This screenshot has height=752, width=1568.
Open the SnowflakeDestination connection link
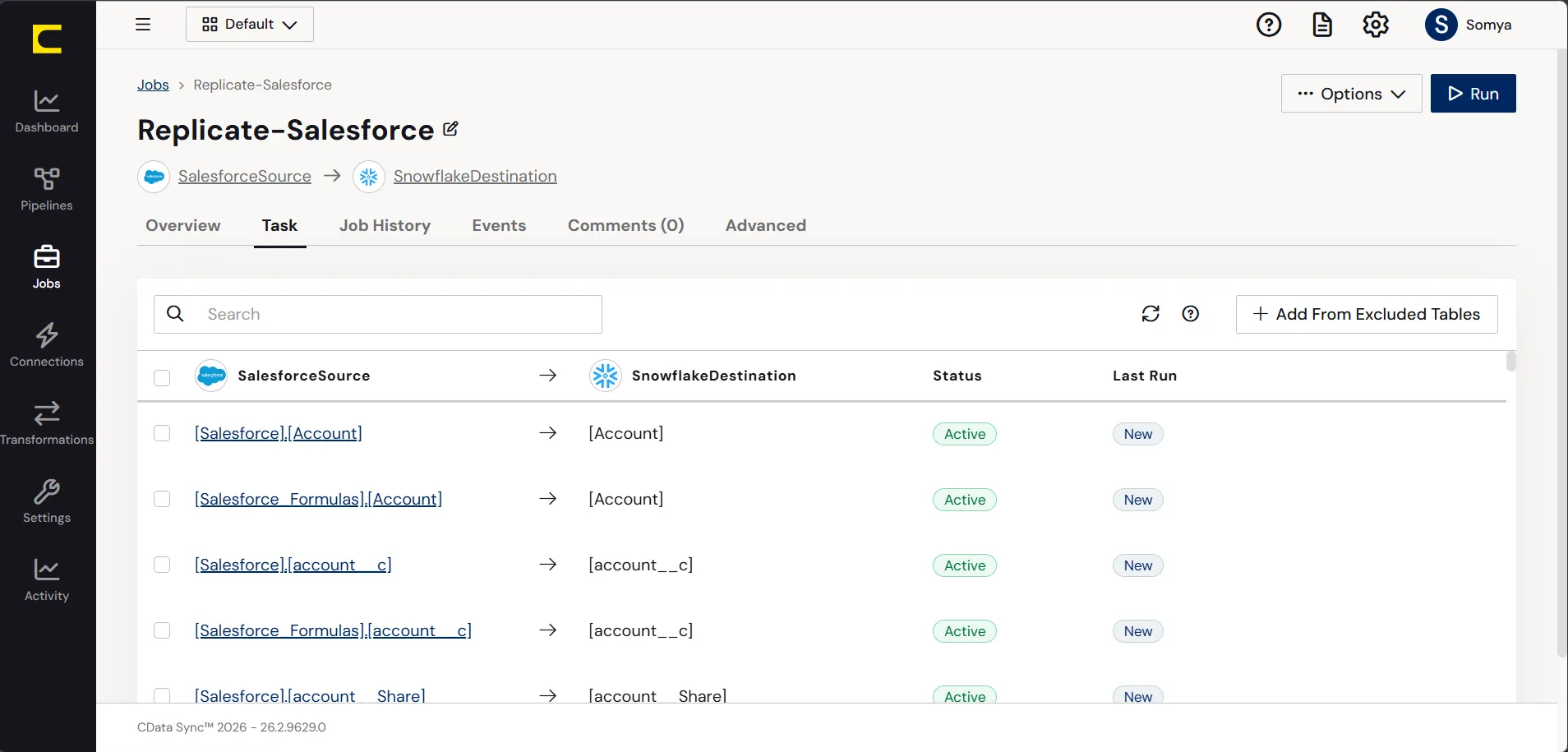pos(475,177)
